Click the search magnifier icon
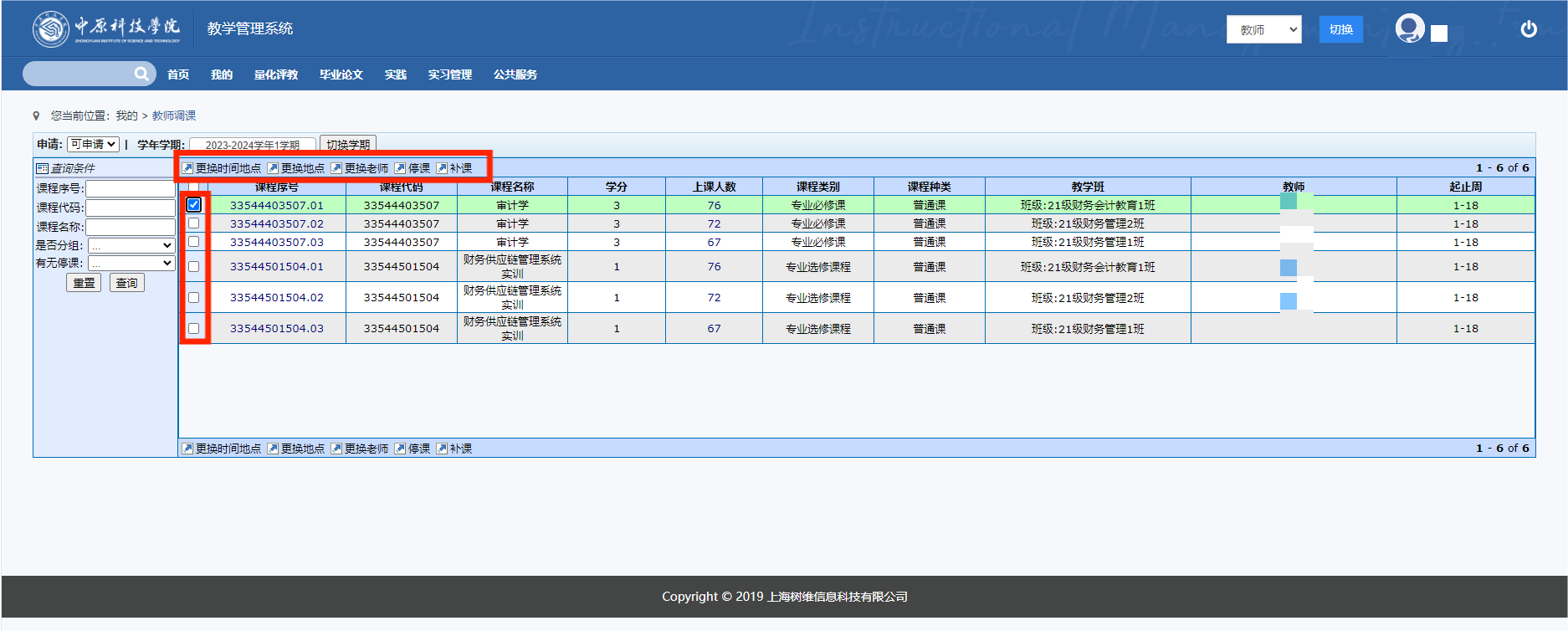This screenshot has width=1568, height=631. coord(141,74)
